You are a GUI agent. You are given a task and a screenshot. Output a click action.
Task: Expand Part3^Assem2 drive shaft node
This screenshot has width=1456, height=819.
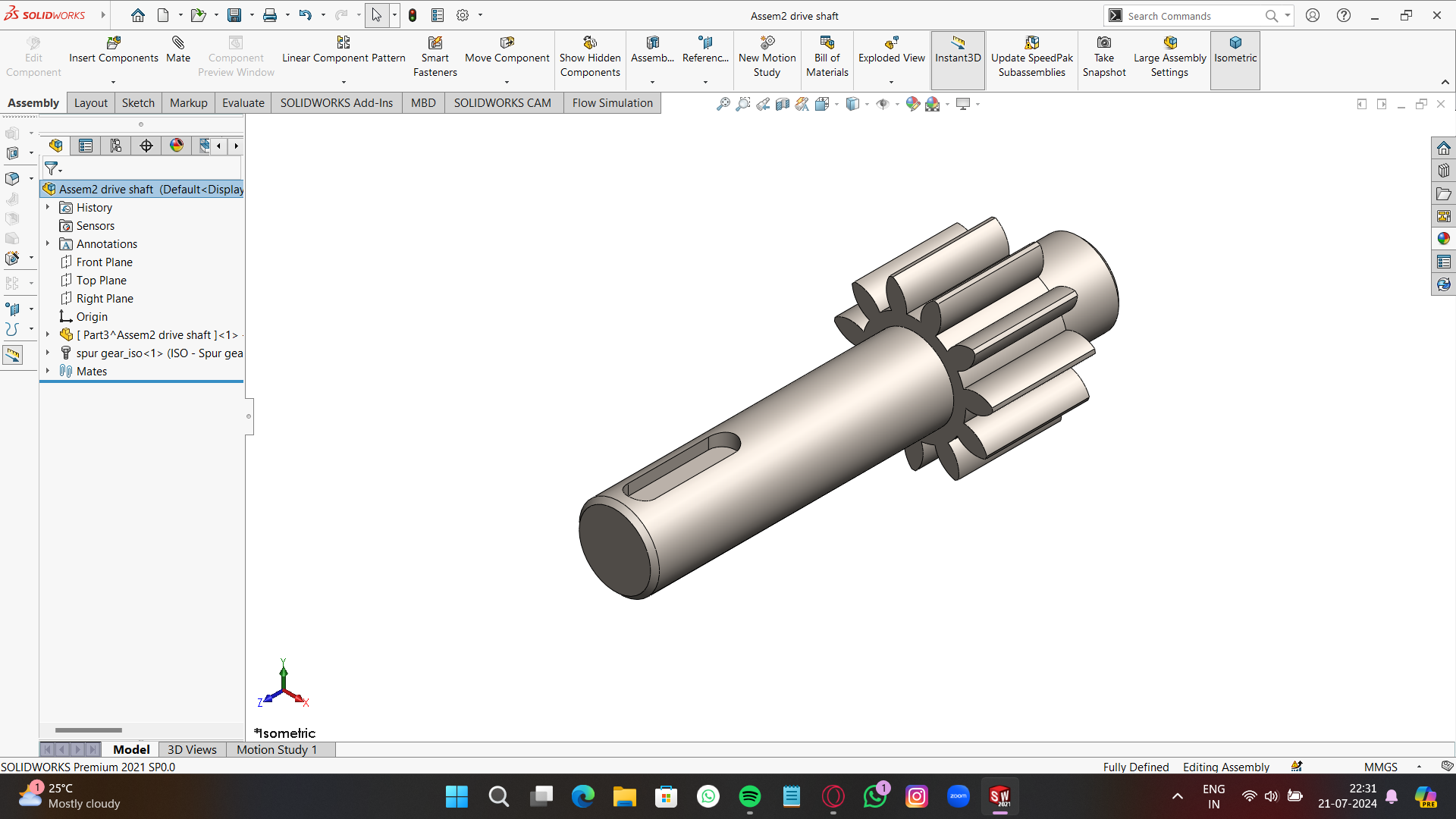tap(48, 334)
